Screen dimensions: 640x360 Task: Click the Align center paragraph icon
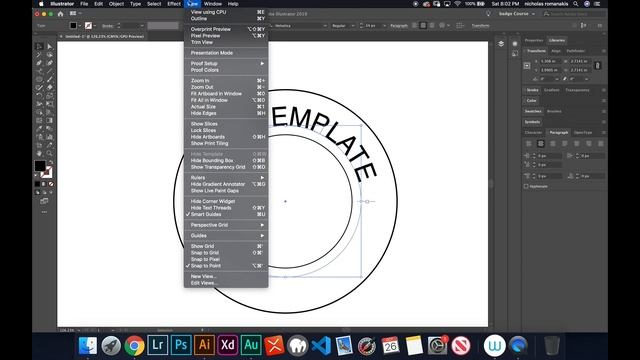tap(541, 144)
